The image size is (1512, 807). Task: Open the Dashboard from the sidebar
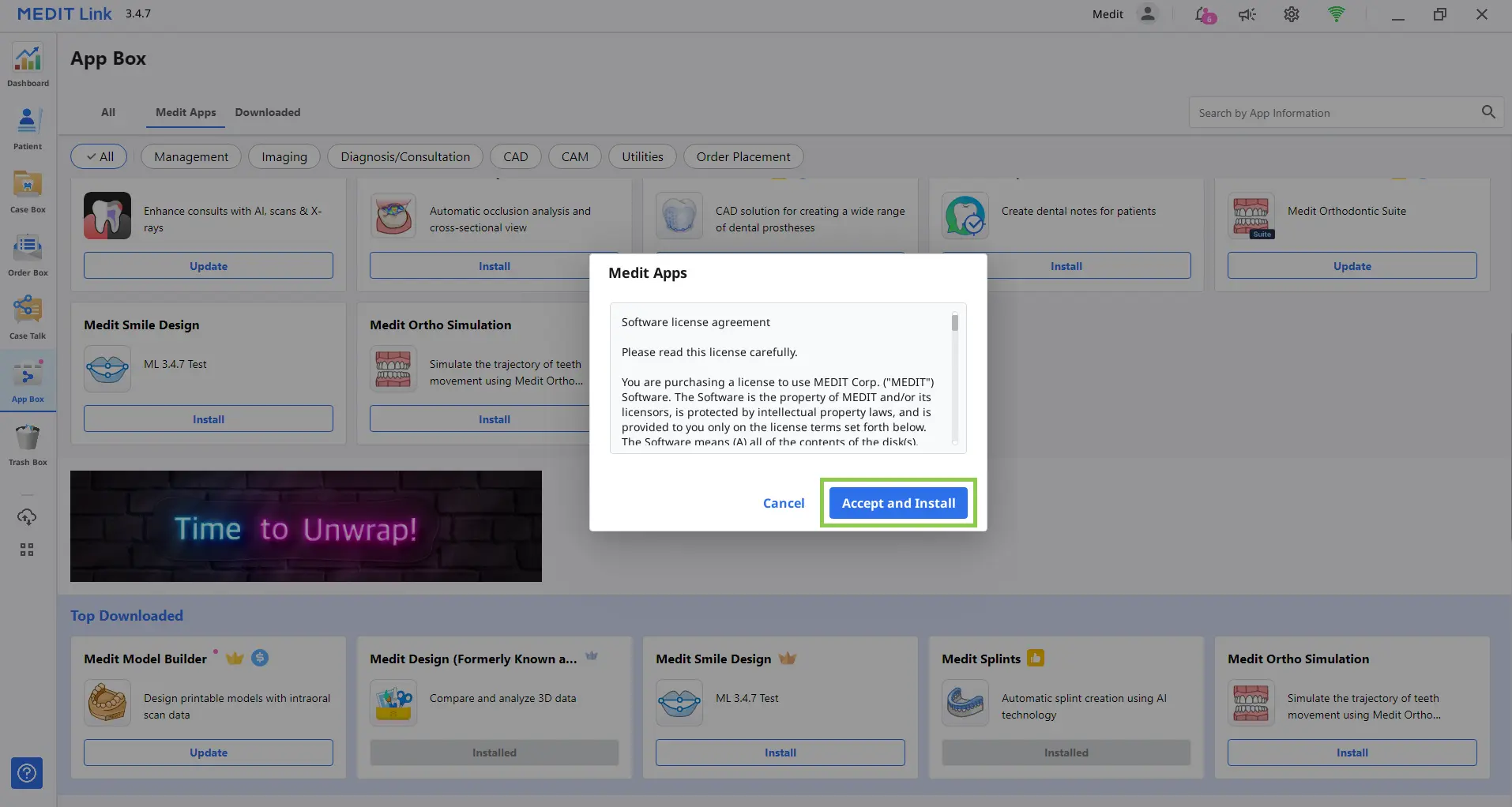pos(28,65)
